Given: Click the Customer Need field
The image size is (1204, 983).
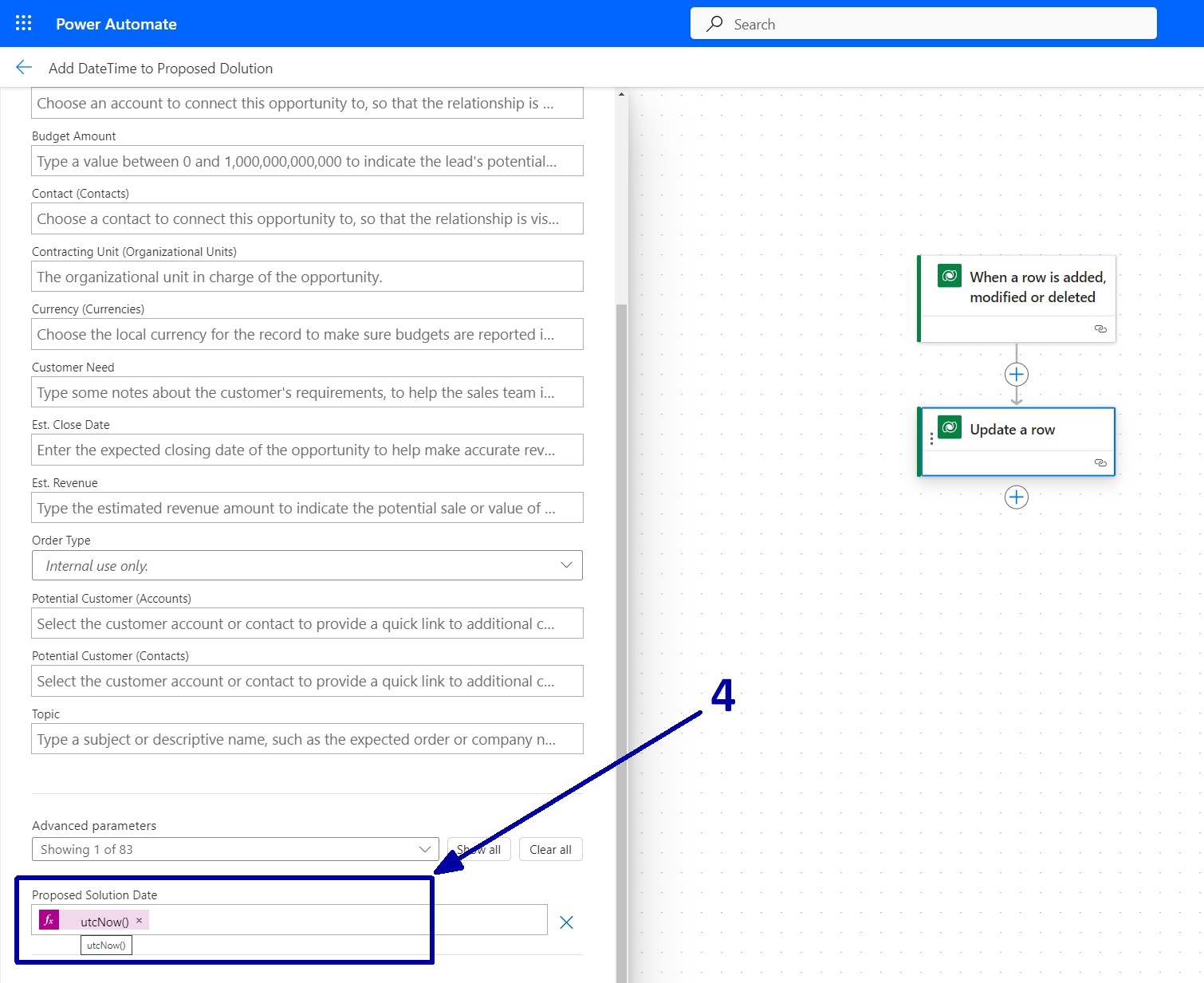Looking at the screenshot, I should tap(307, 392).
